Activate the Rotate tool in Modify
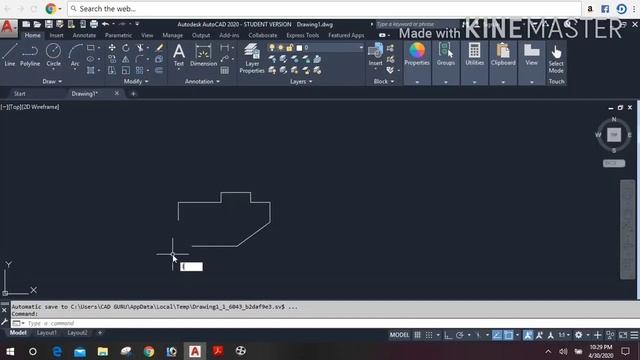 click(x=126, y=48)
